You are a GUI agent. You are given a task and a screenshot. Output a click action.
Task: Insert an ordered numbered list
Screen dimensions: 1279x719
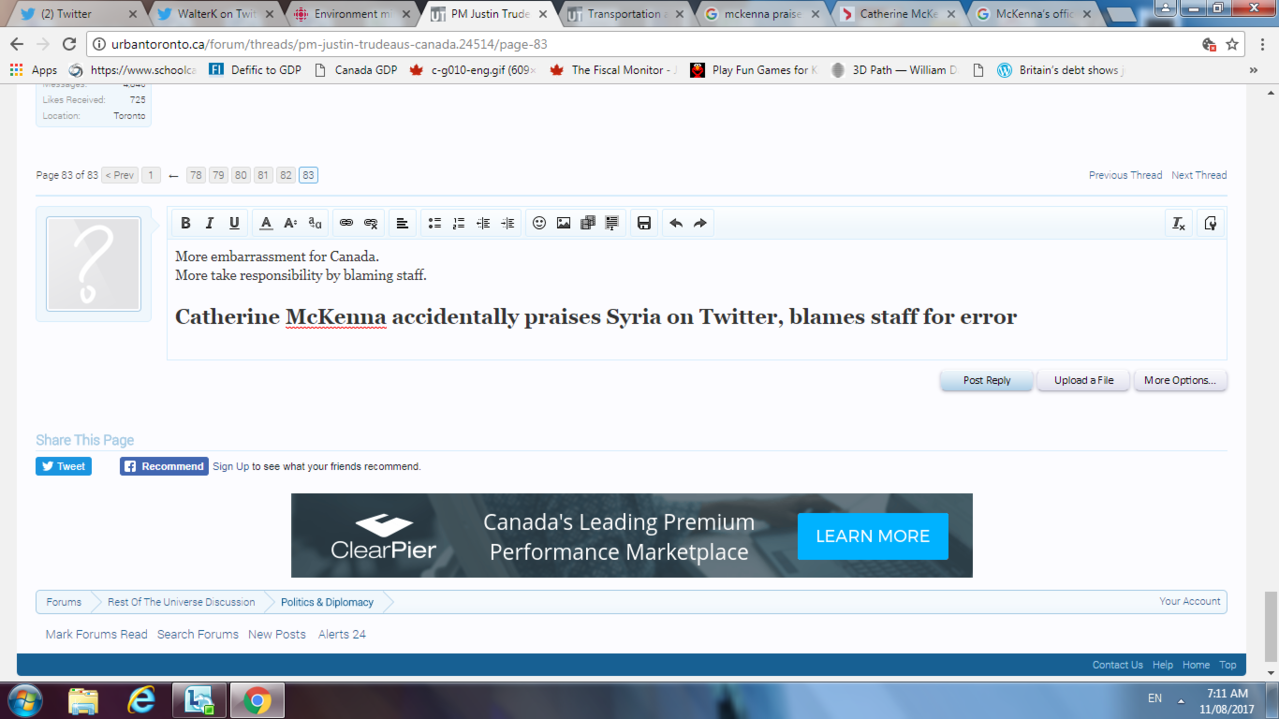click(459, 223)
